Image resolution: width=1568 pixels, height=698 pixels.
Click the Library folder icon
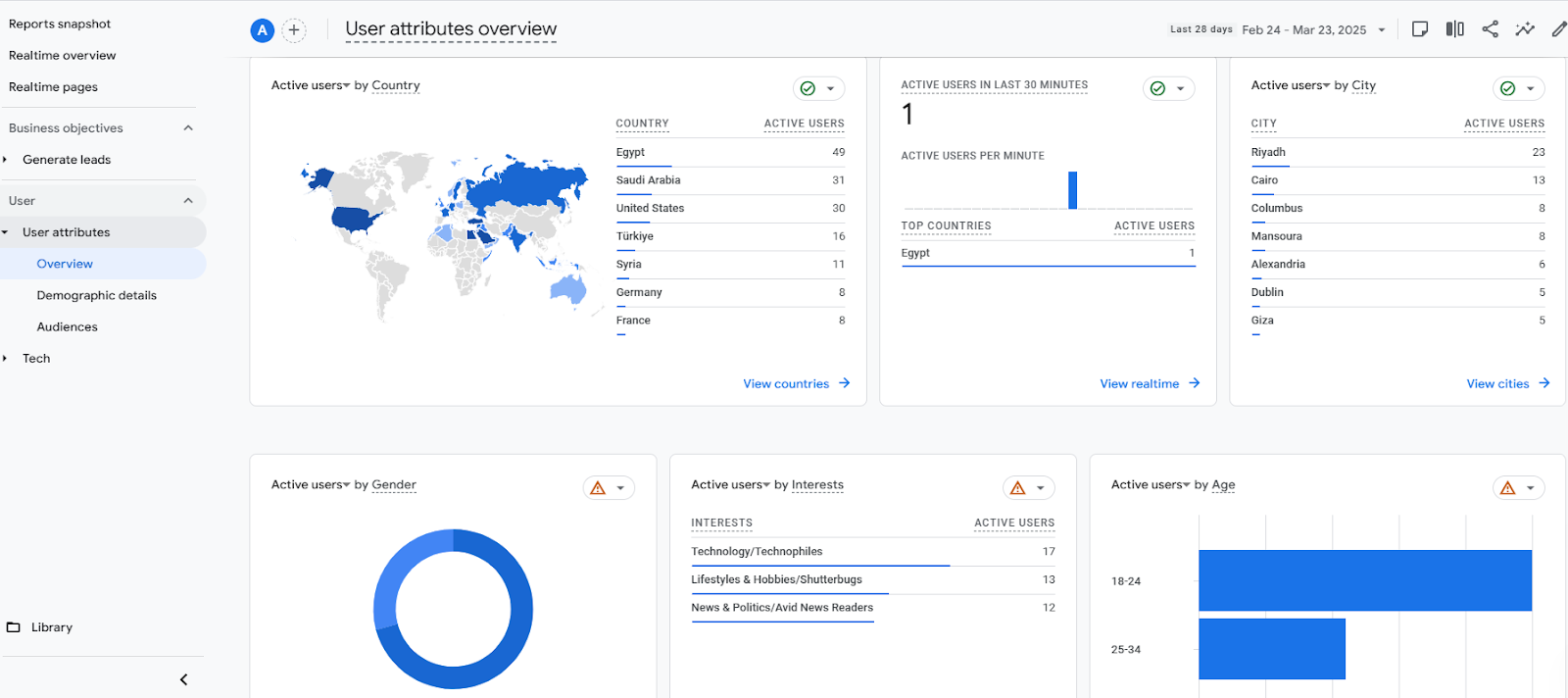[x=14, y=627]
